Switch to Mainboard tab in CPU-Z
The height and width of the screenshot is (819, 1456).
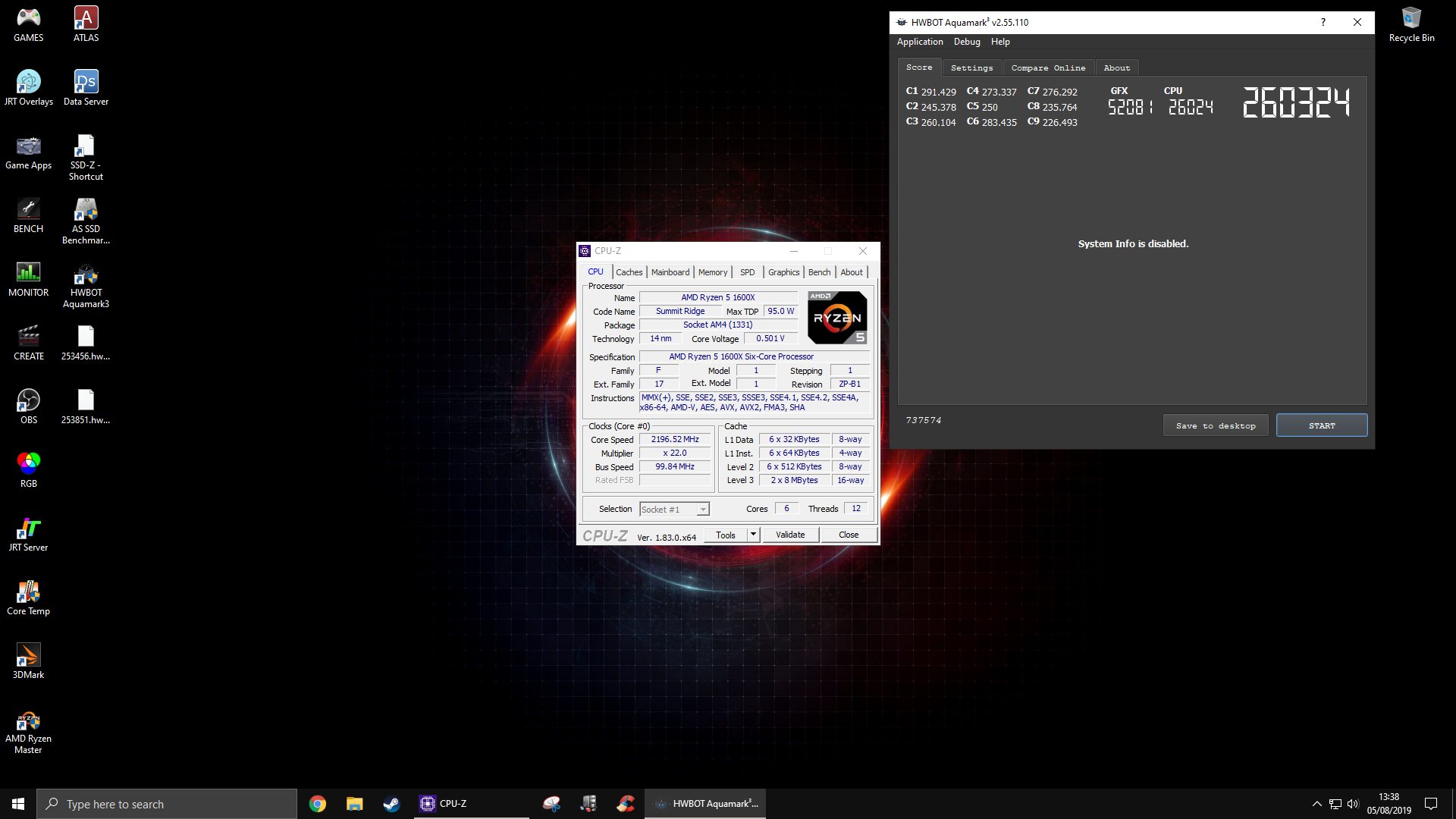click(x=670, y=272)
